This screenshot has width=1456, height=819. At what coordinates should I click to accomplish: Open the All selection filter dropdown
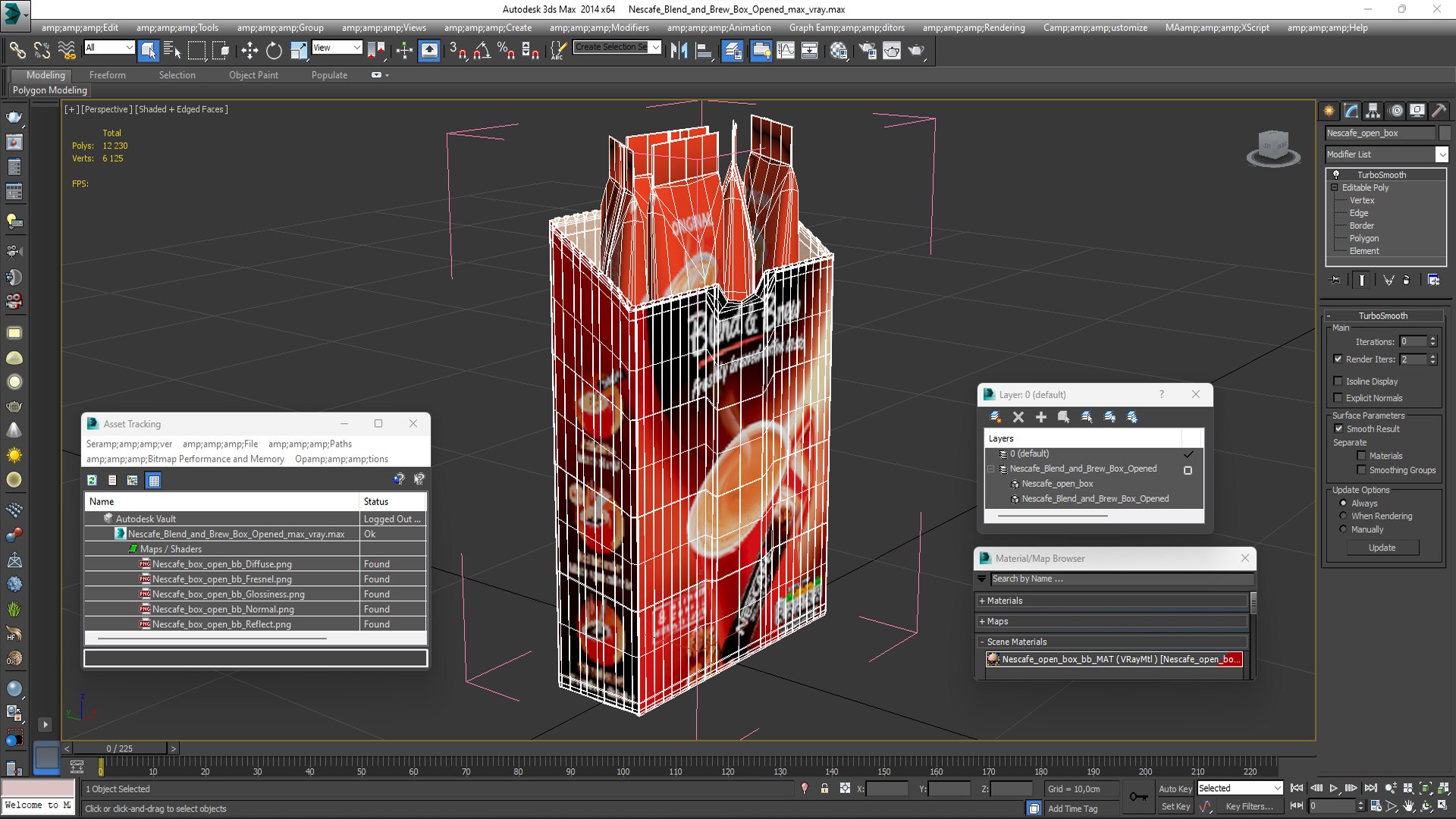109,48
